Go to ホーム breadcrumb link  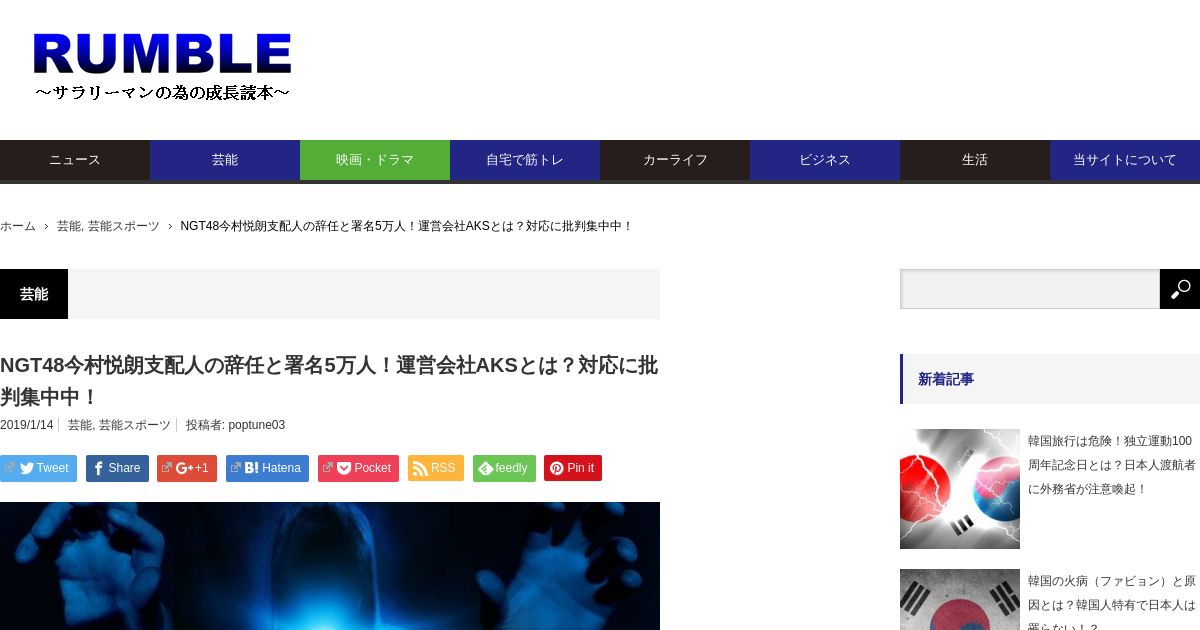point(18,226)
